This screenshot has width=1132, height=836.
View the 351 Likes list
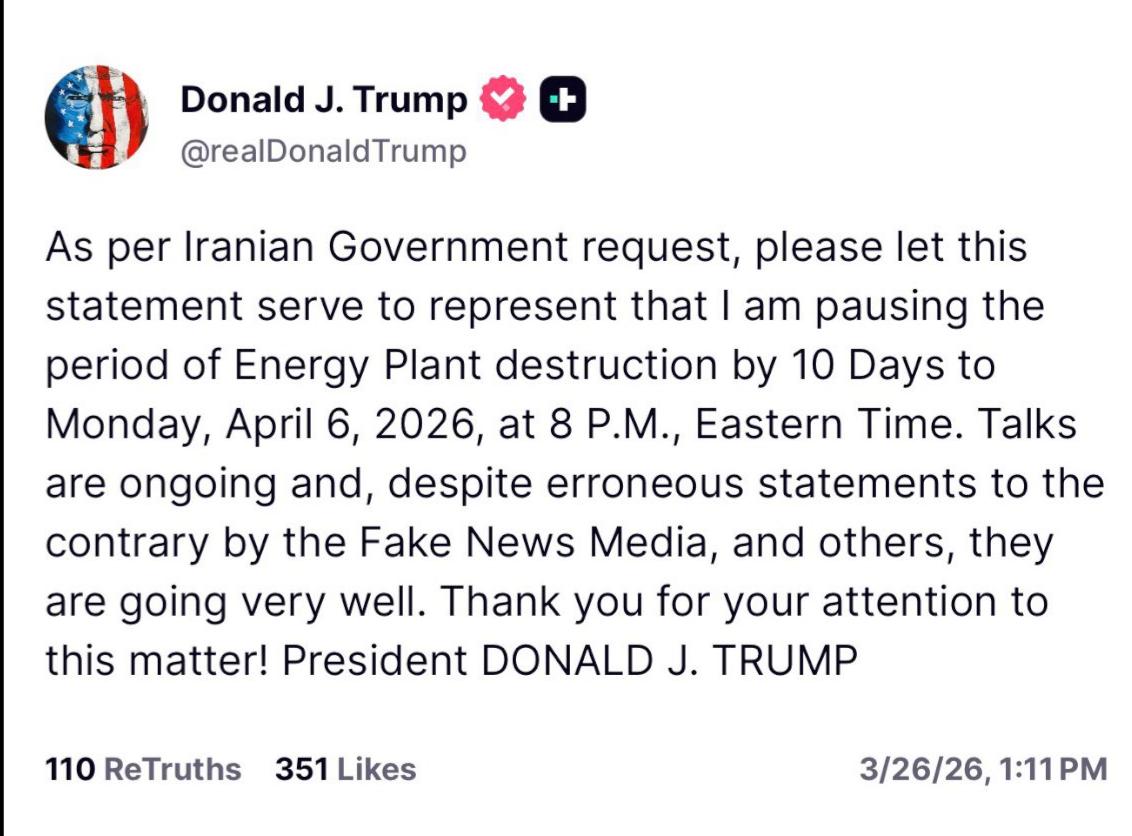(x=345, y=769)
